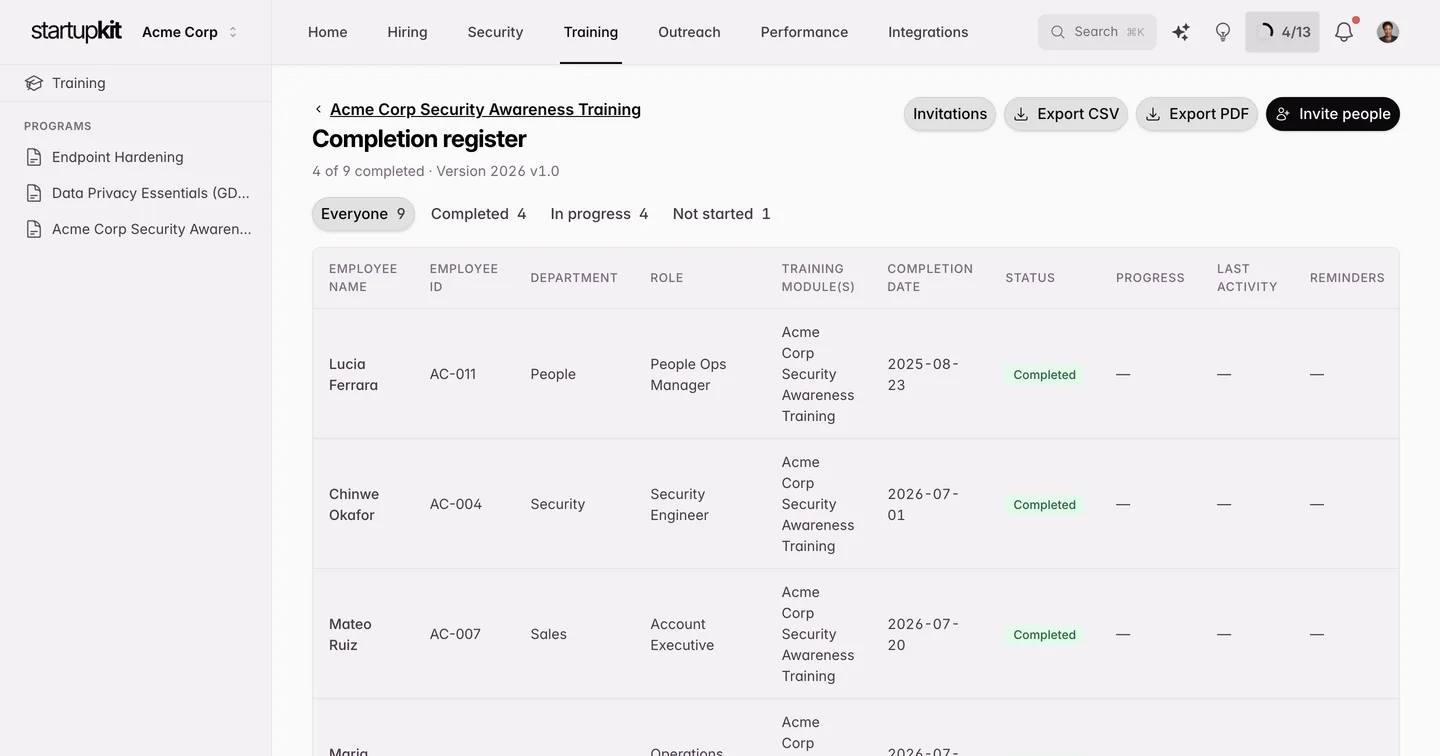Open the AI sparkle assistant icon

tap(1181, 32)
